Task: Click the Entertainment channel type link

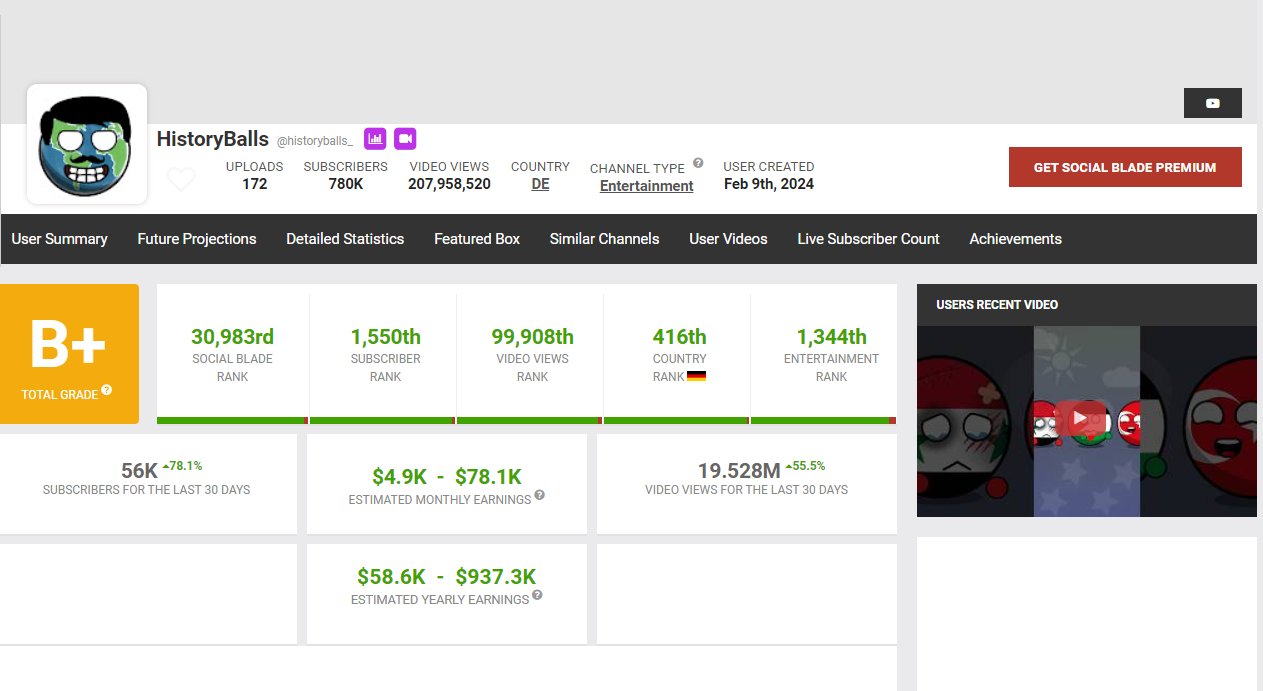Action: pos(647,186)
